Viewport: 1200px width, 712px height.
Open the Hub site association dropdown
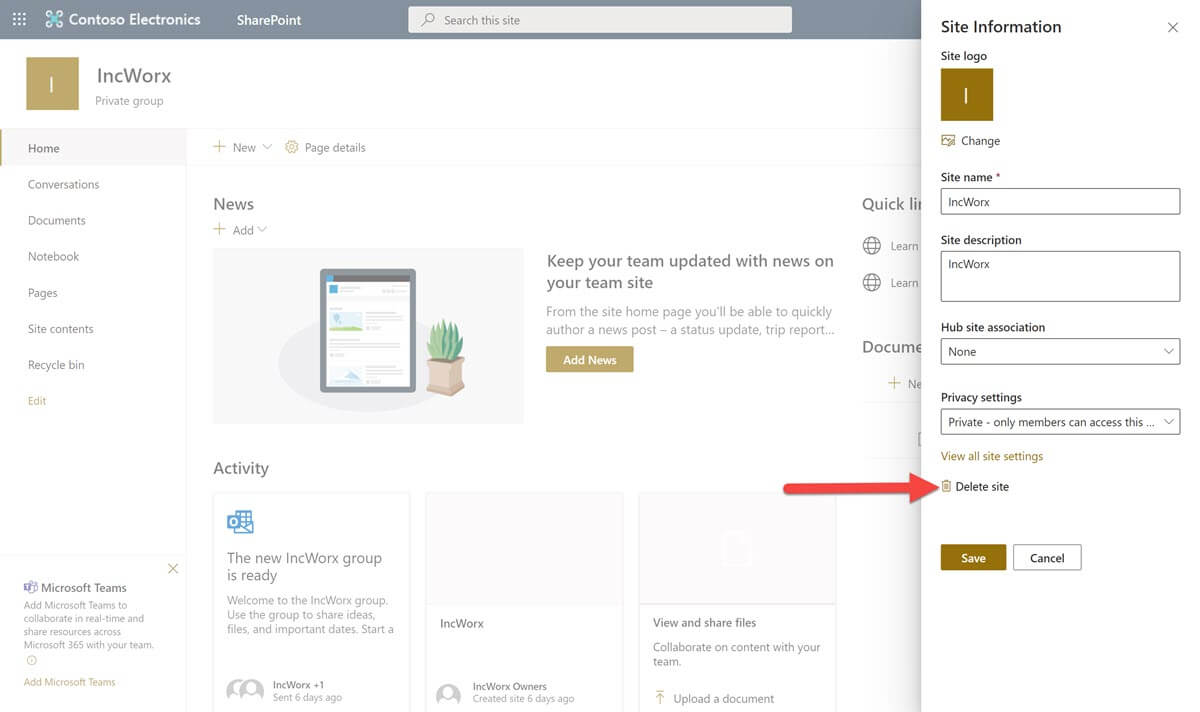coord(1060,352)
